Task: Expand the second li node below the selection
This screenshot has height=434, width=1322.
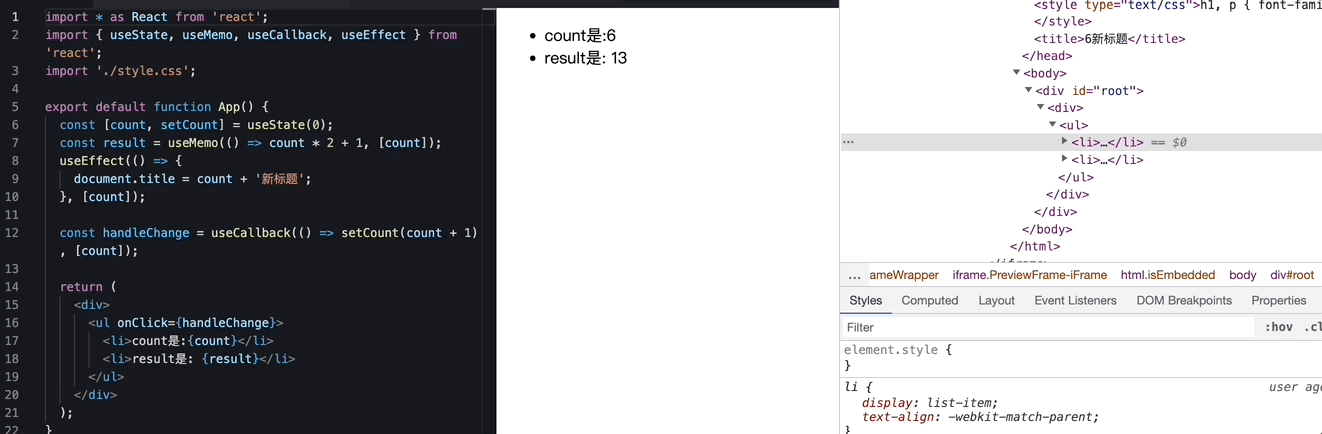Action: pos(1065,159)
